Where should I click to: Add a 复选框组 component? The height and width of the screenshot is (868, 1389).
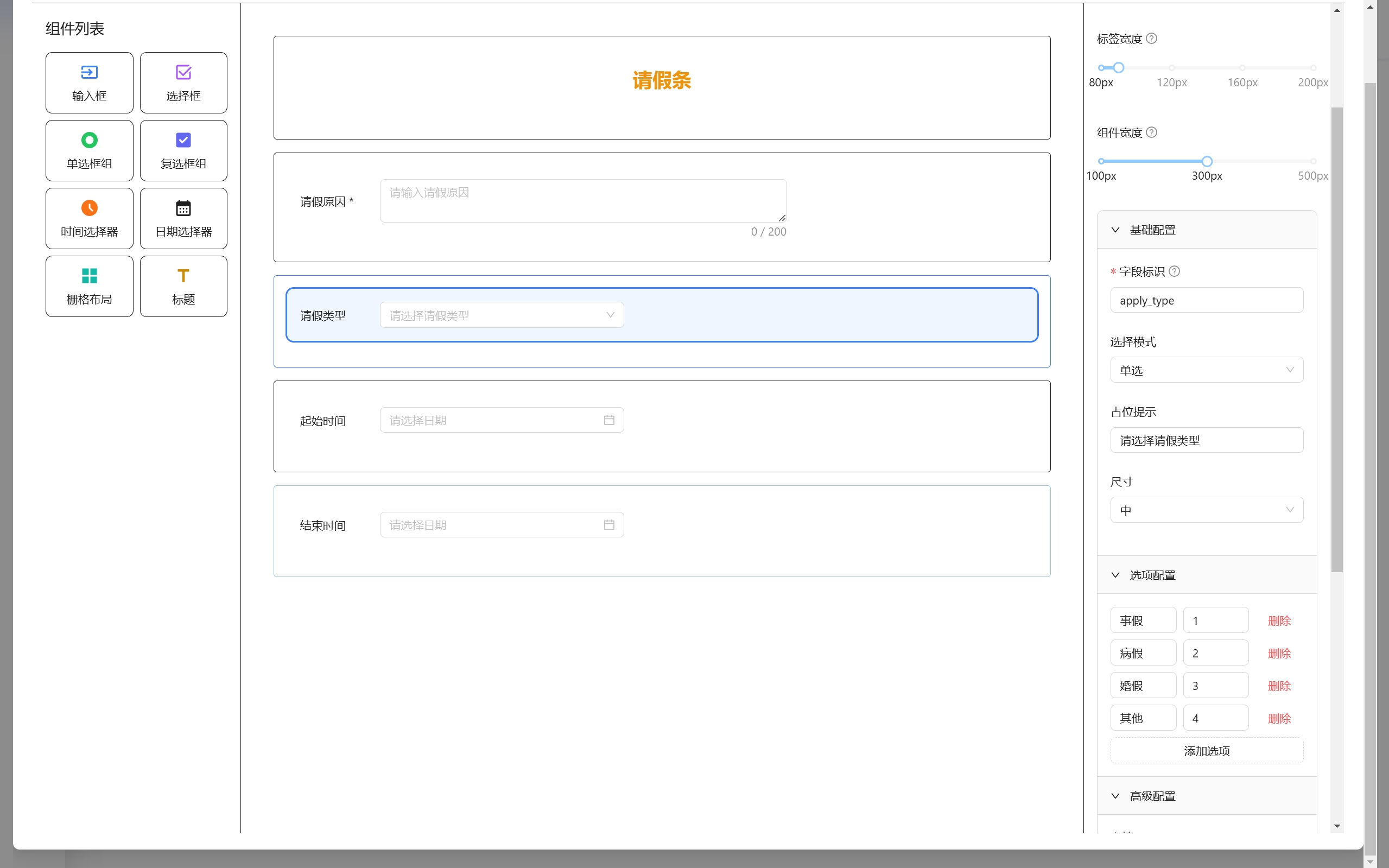pyautogui.click(x=183, y=150)
